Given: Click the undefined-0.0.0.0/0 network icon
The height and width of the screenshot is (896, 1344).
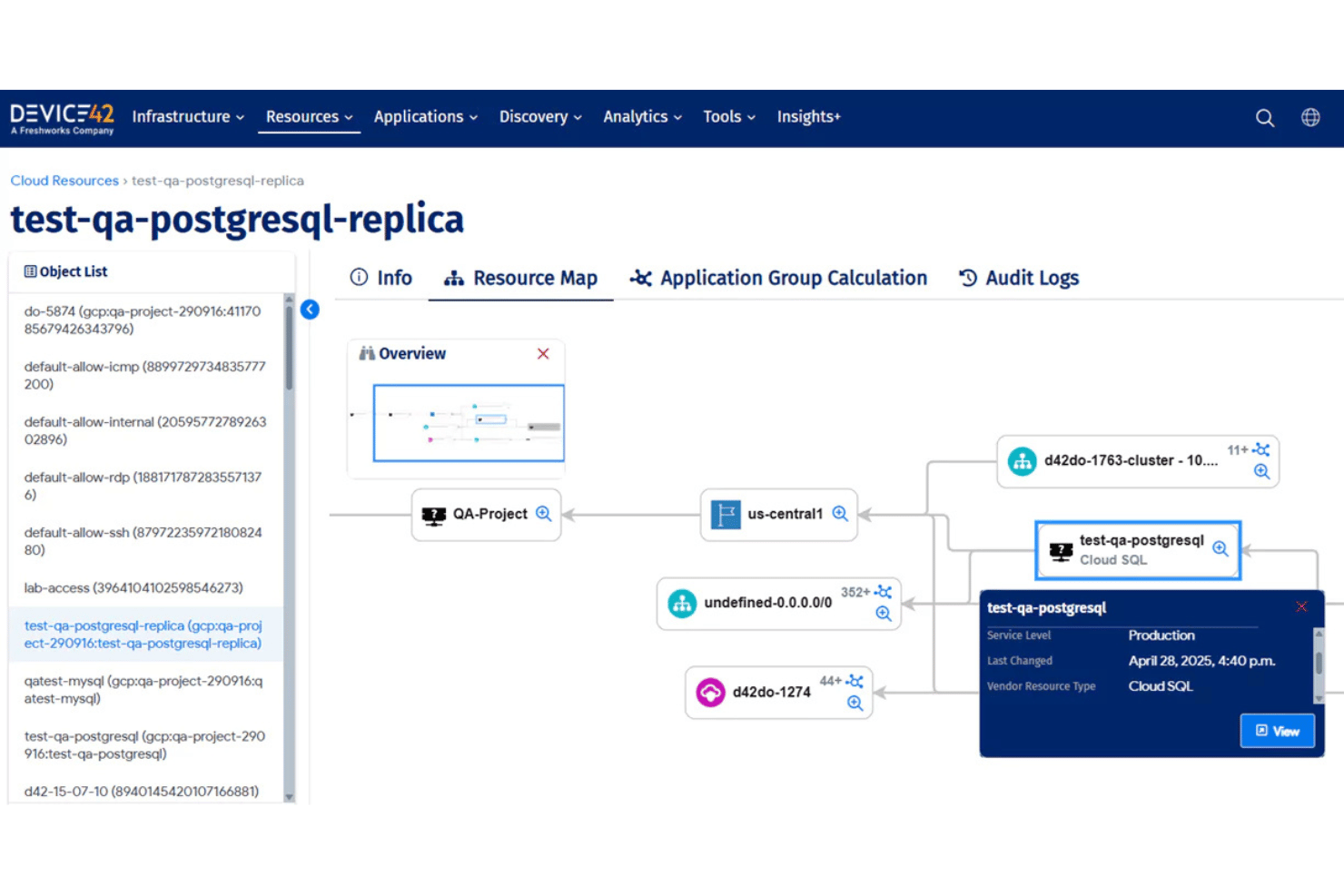Looking at the screenshot, I should point(682,603).
